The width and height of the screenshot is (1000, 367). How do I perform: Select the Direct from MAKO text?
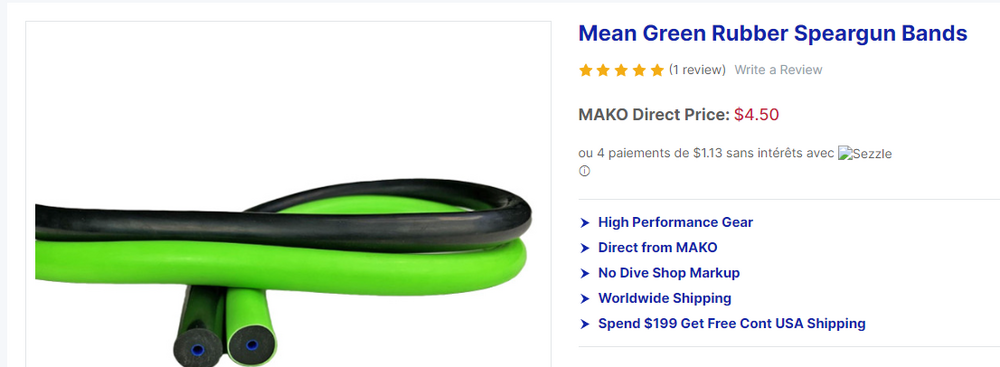pos(658,248)
